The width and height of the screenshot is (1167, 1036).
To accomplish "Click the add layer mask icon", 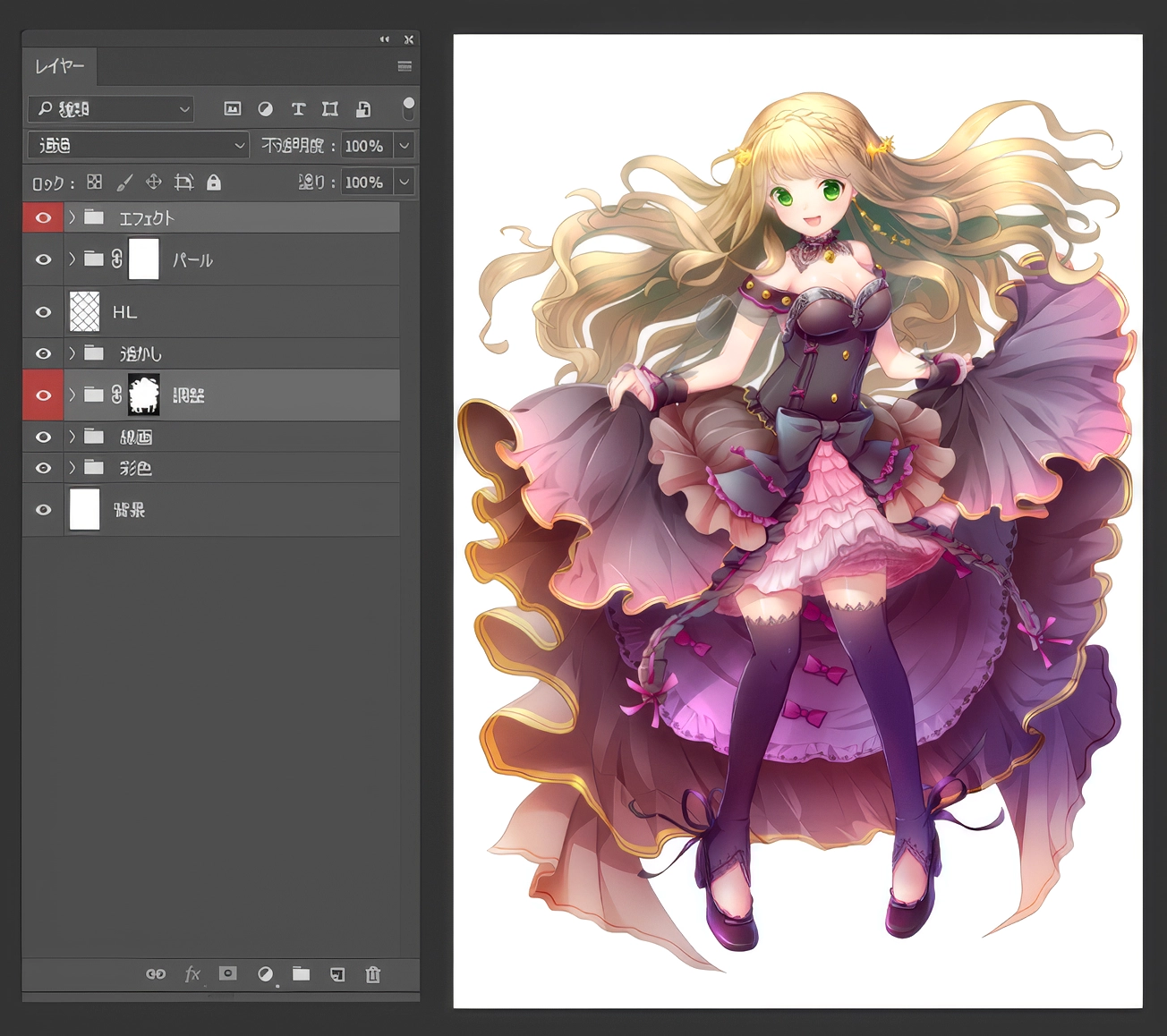I will [x=228, y=973].
